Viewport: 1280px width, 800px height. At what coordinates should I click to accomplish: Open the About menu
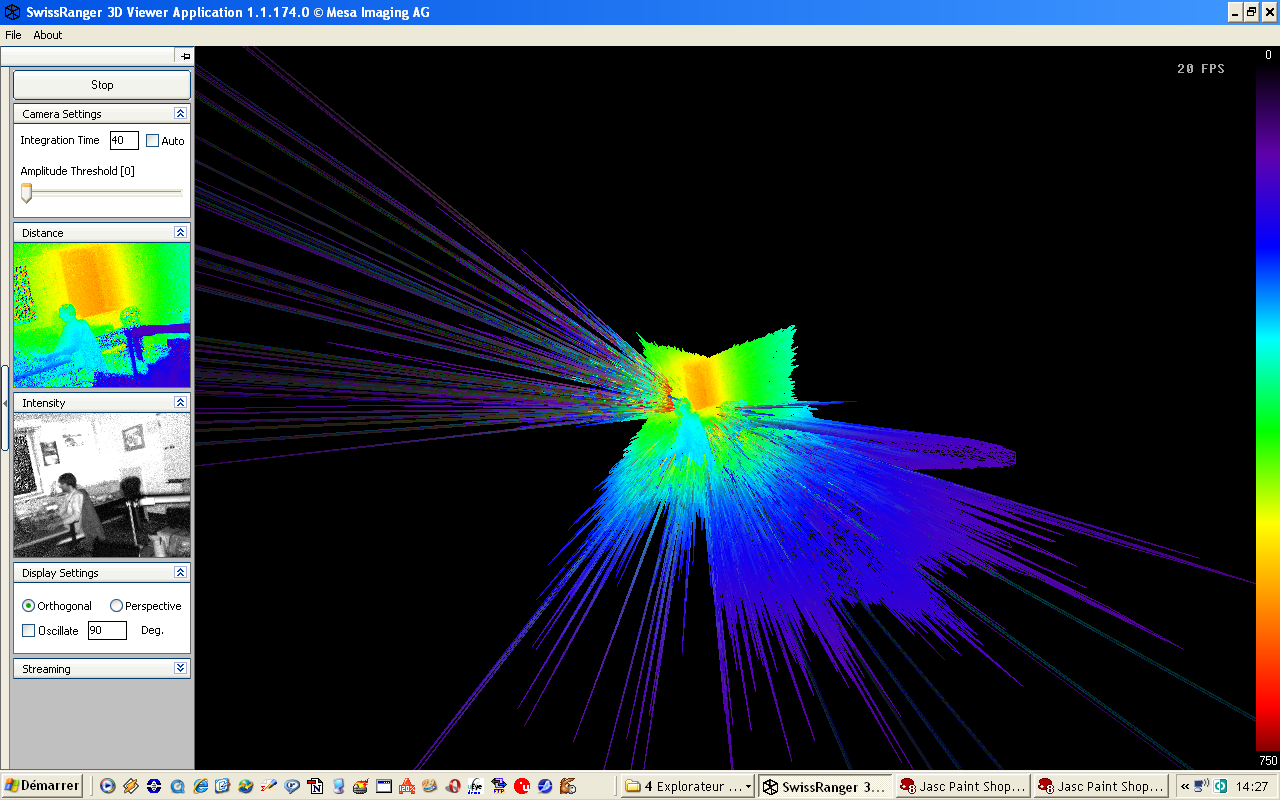pos(48,35)
